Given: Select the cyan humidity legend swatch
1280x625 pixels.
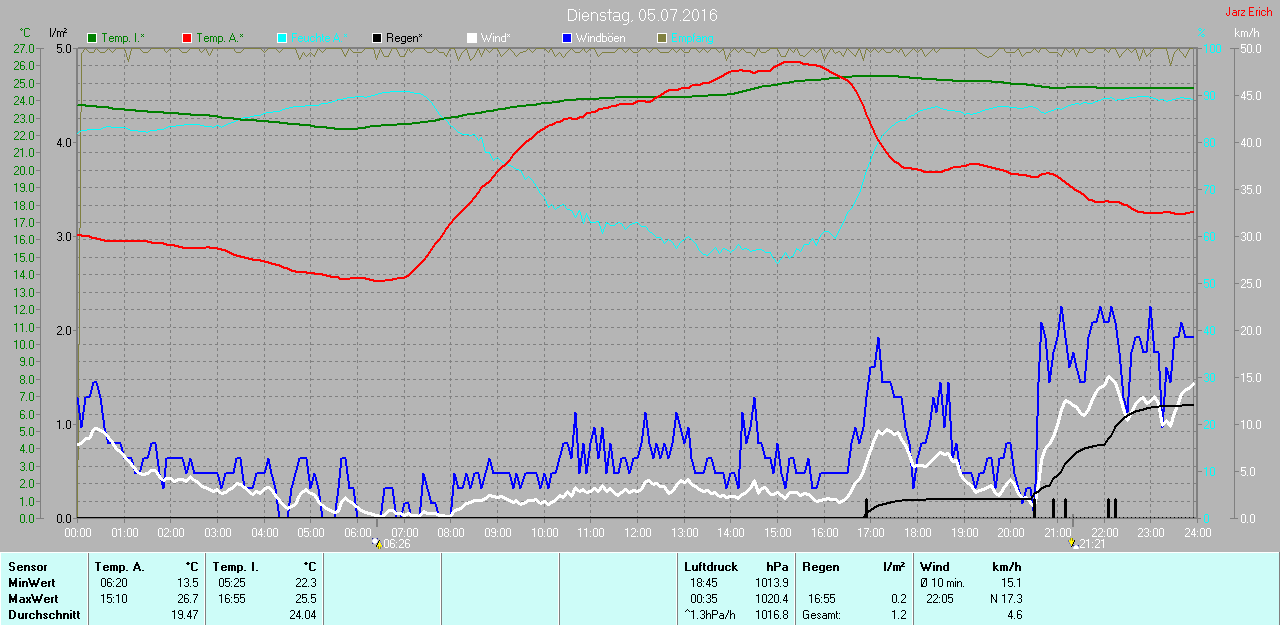Looking at the screenshot, I should tap(282, 38).
